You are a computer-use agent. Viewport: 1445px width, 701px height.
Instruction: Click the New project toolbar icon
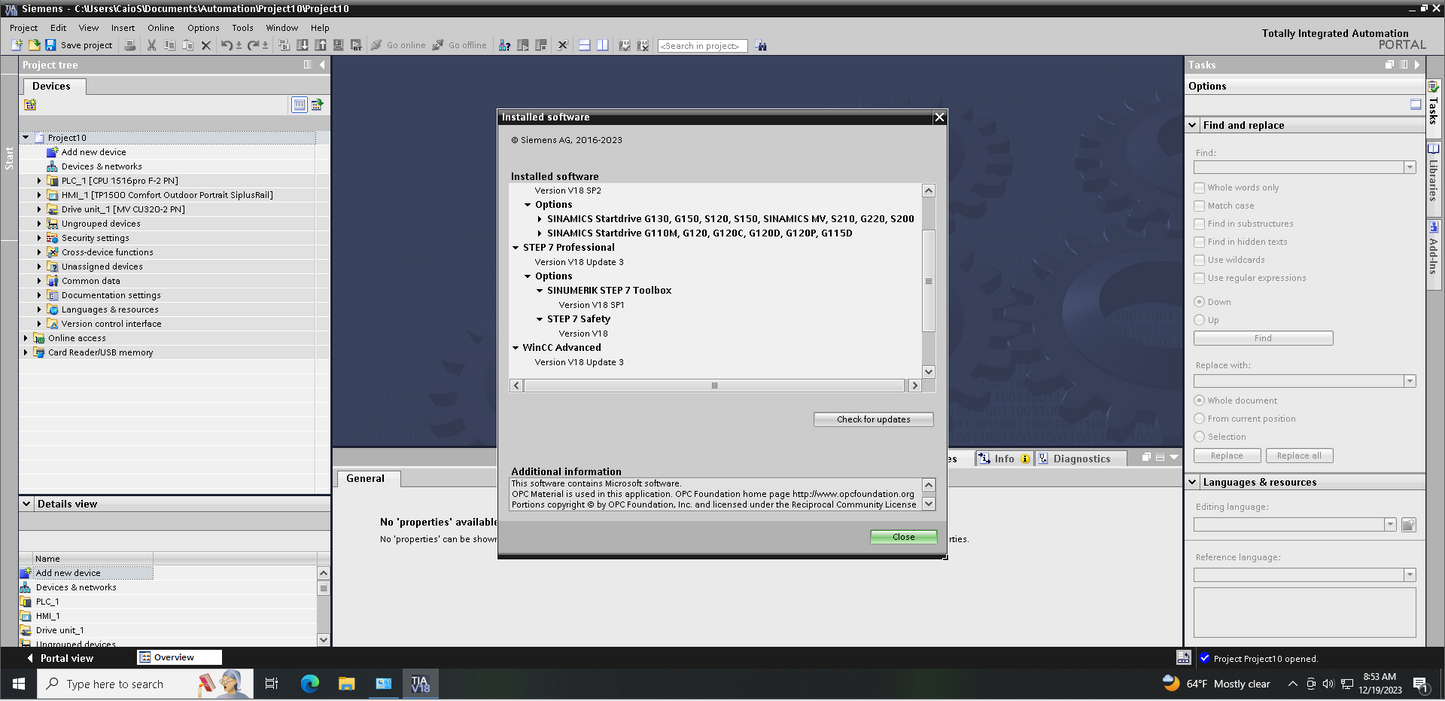pyautogui.click(x=16, y=45)
